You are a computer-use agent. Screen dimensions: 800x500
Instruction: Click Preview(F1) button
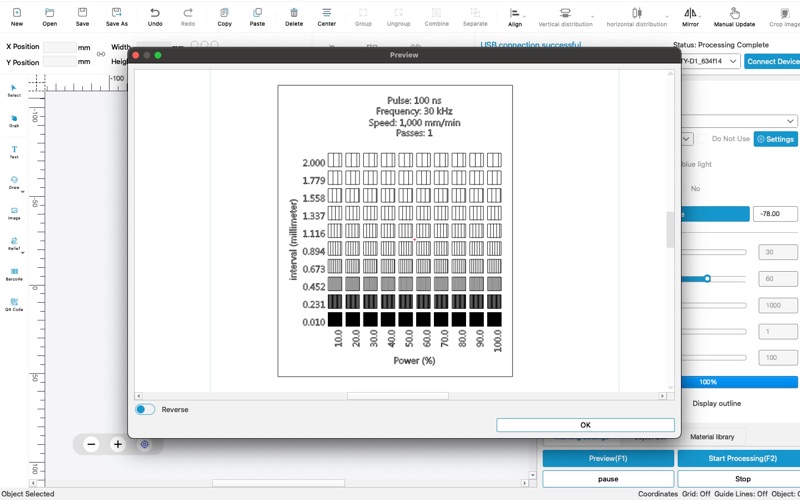[608, 458]
